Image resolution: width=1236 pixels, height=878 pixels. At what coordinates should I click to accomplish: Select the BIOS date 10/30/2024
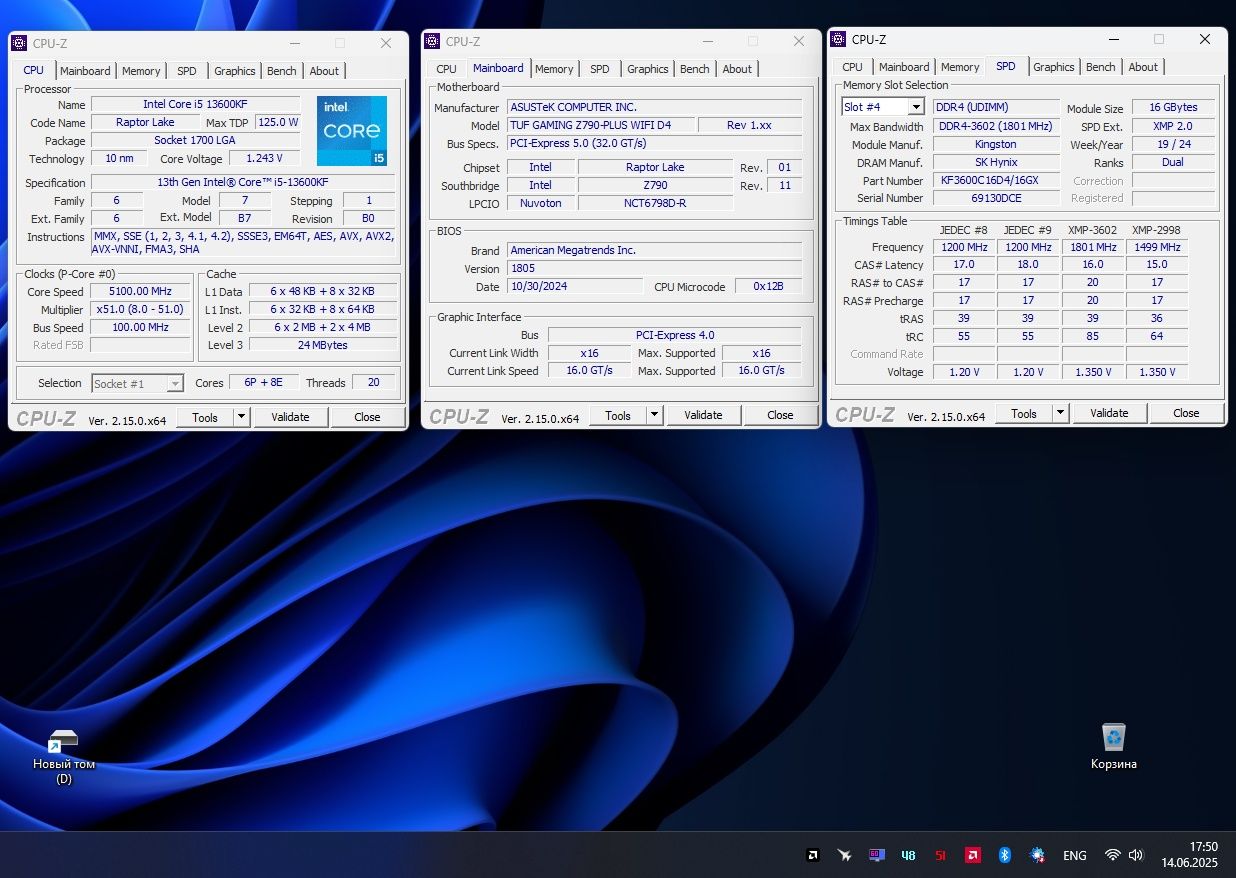point(574,286)
